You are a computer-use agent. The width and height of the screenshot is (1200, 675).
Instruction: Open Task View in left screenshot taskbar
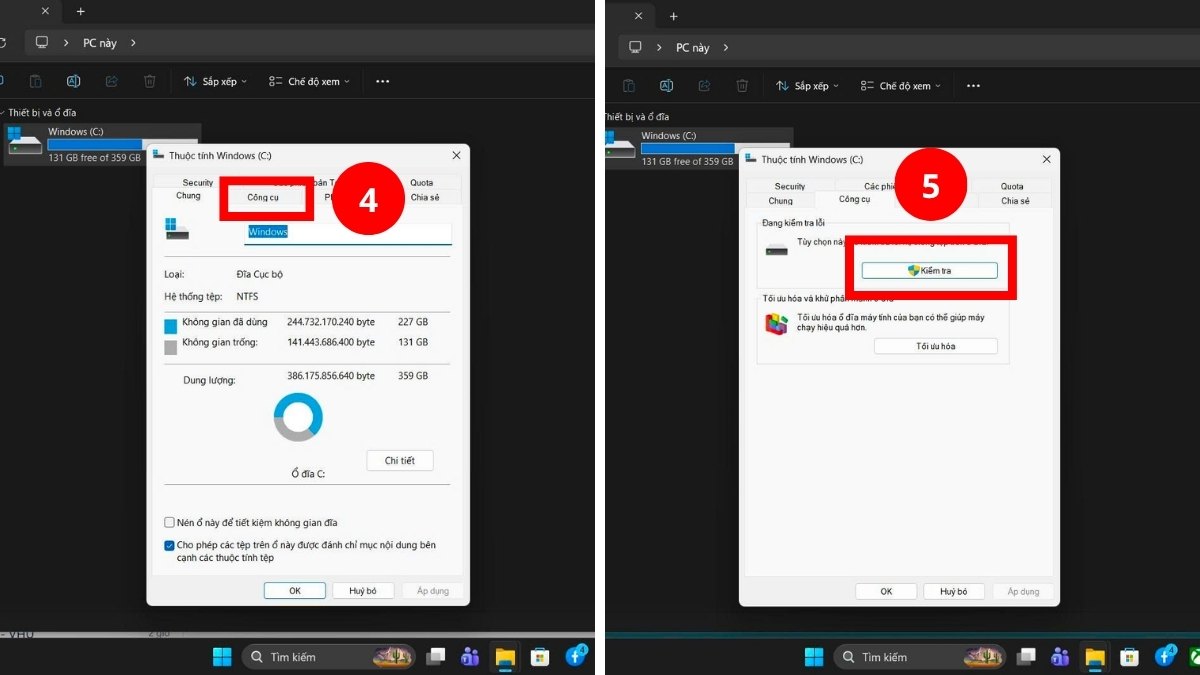[435, 656]
